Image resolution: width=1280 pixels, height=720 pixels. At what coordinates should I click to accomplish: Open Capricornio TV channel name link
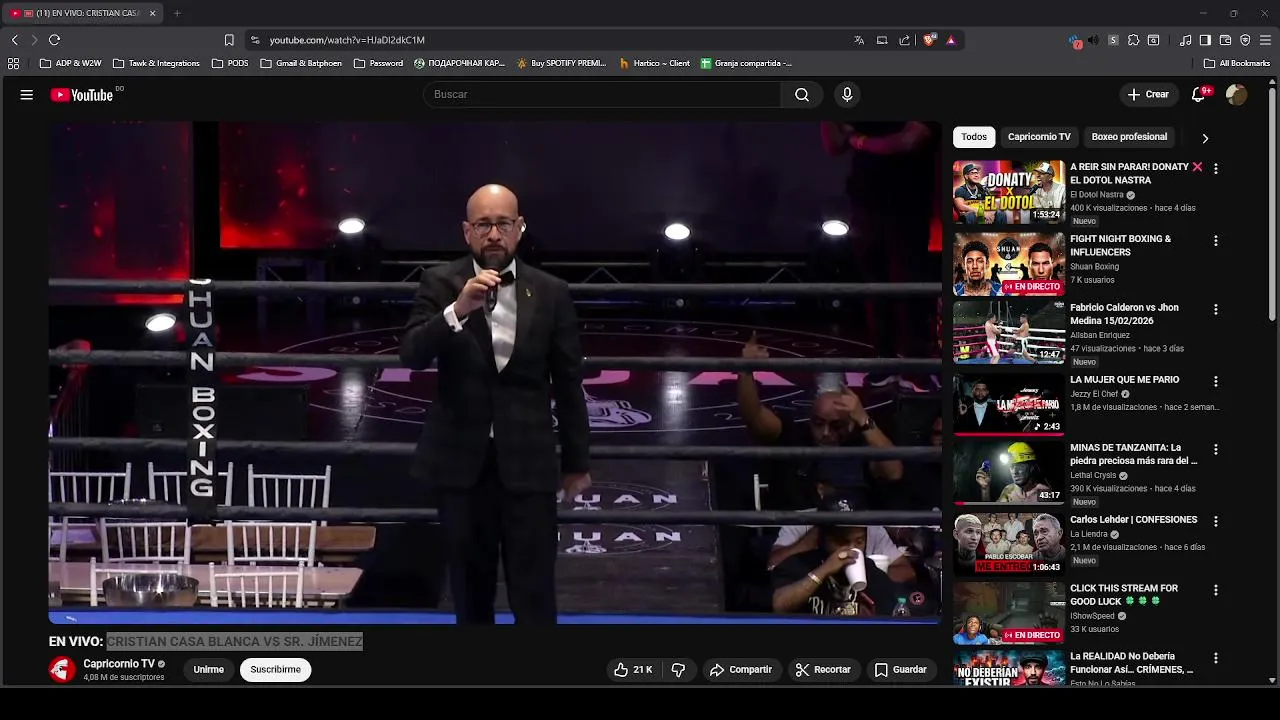click(119, 664)
